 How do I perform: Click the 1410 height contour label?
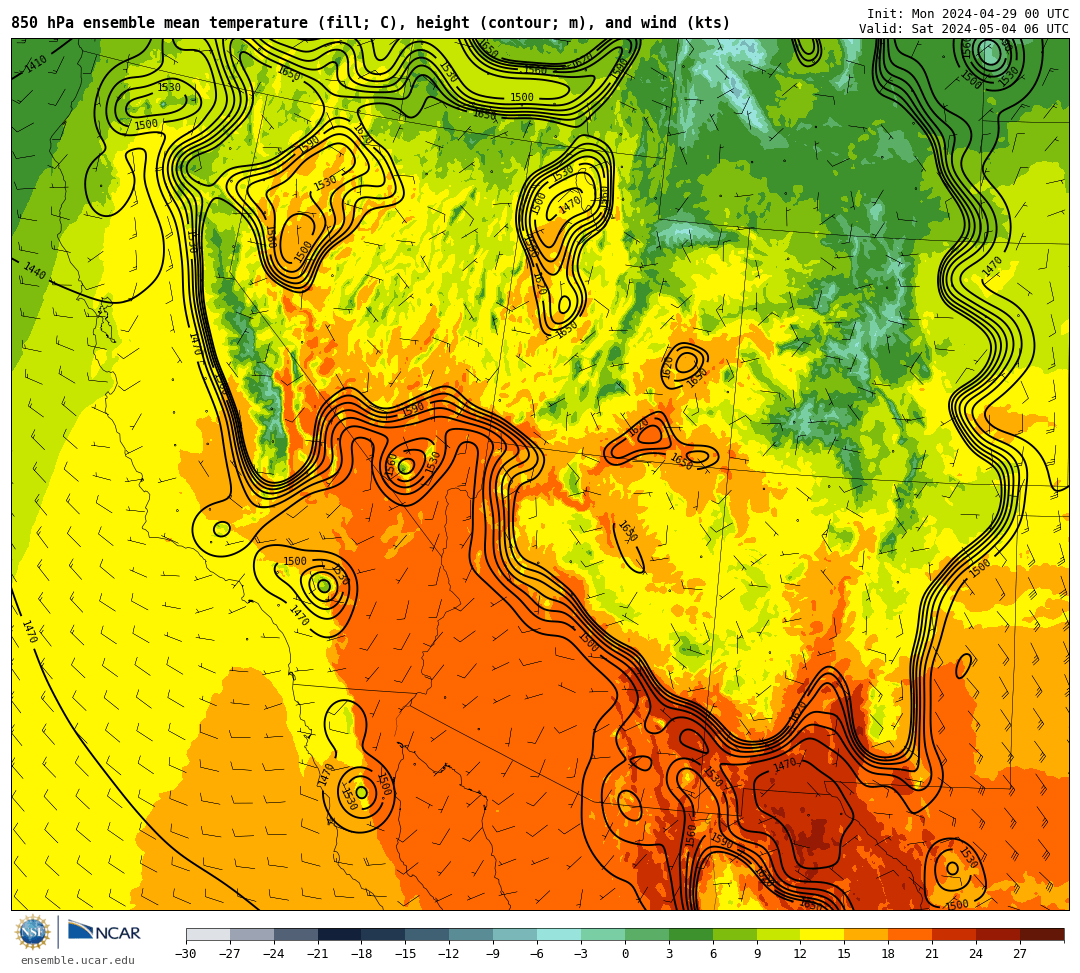pyautogui.click(x=36, y=64)
